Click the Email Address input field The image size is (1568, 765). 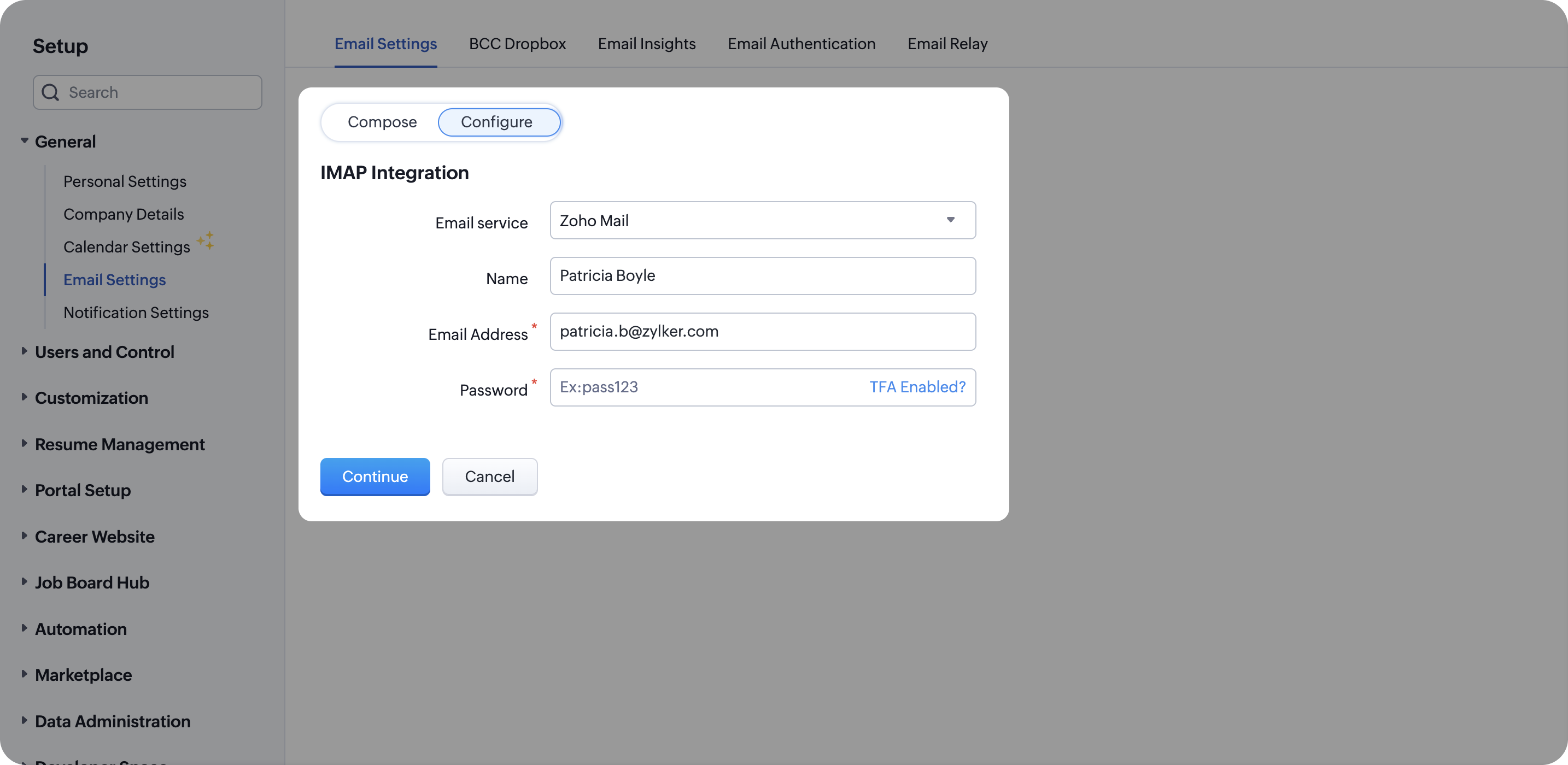[x=762, y=332]
